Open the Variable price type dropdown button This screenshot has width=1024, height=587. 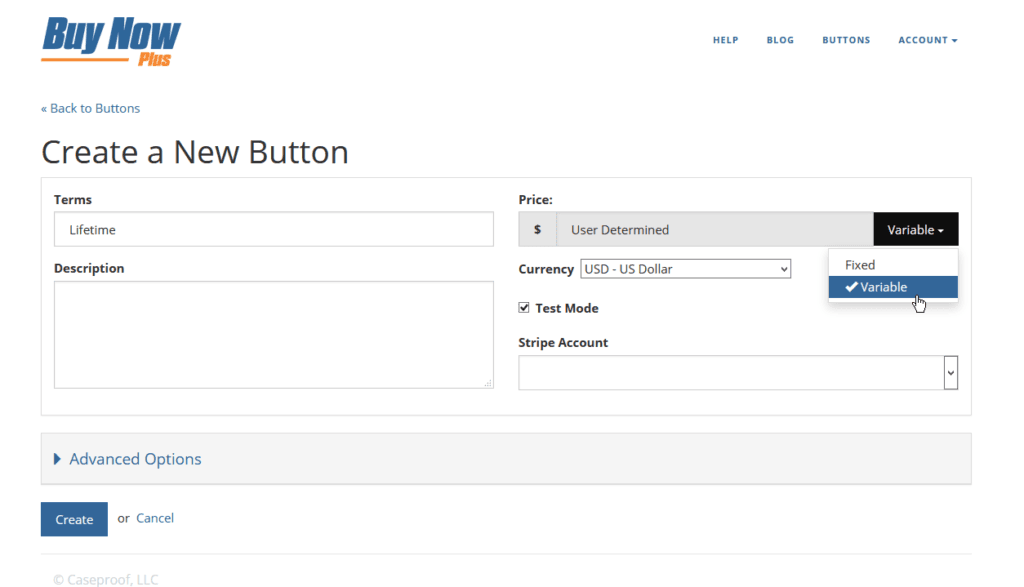point(915,229)
